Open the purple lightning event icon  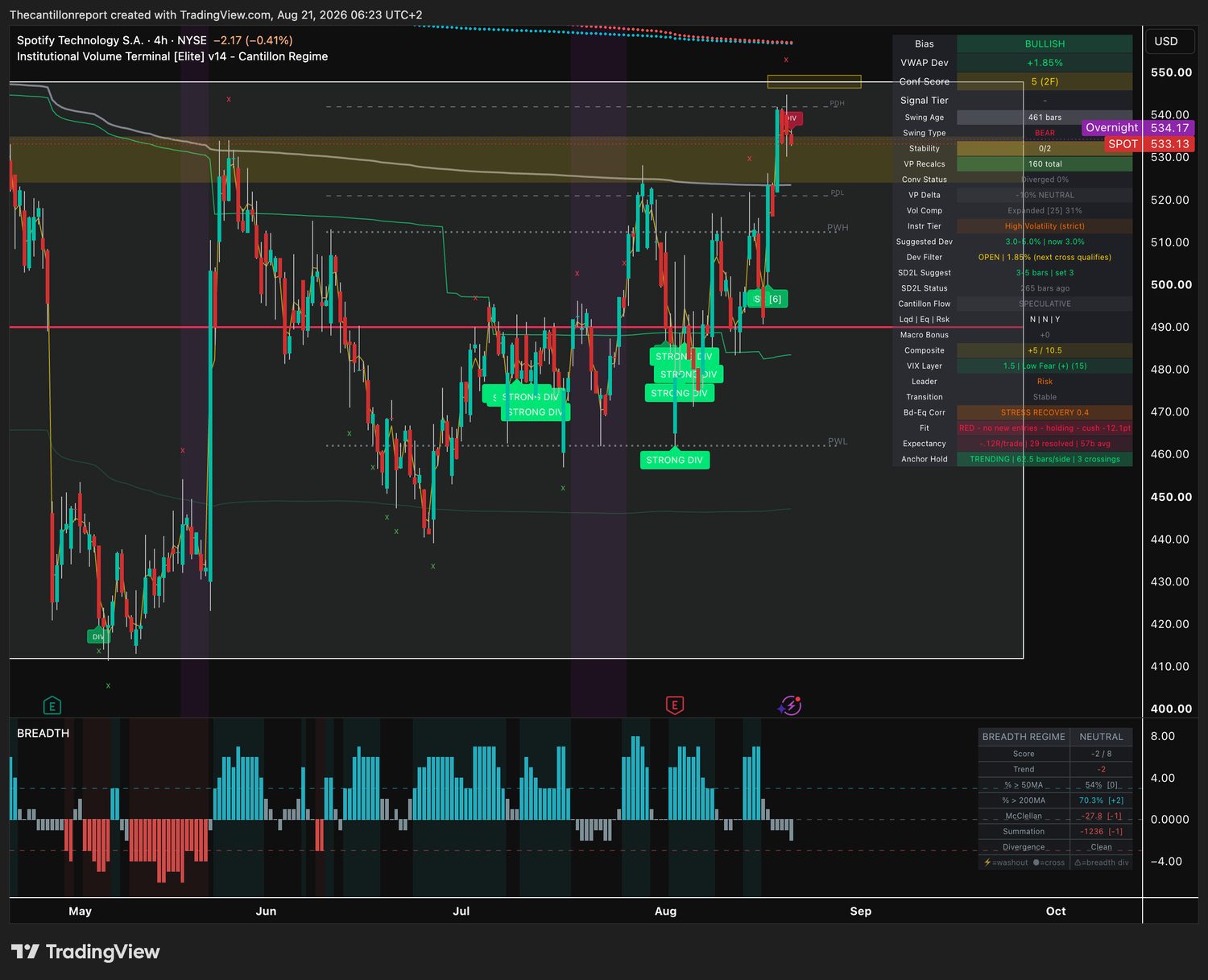click(x=790, y=705)
